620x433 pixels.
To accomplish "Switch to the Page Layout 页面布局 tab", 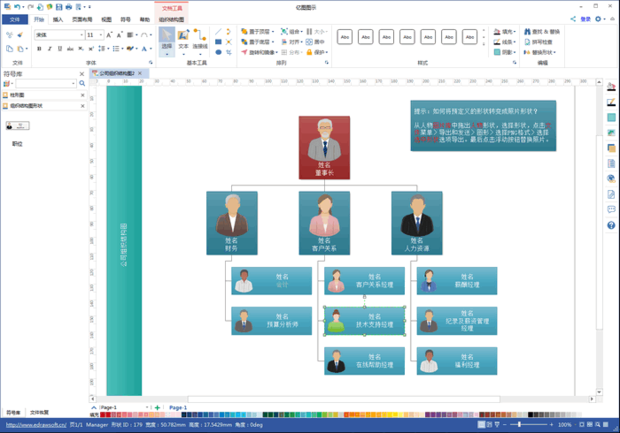I will point(82,19).
